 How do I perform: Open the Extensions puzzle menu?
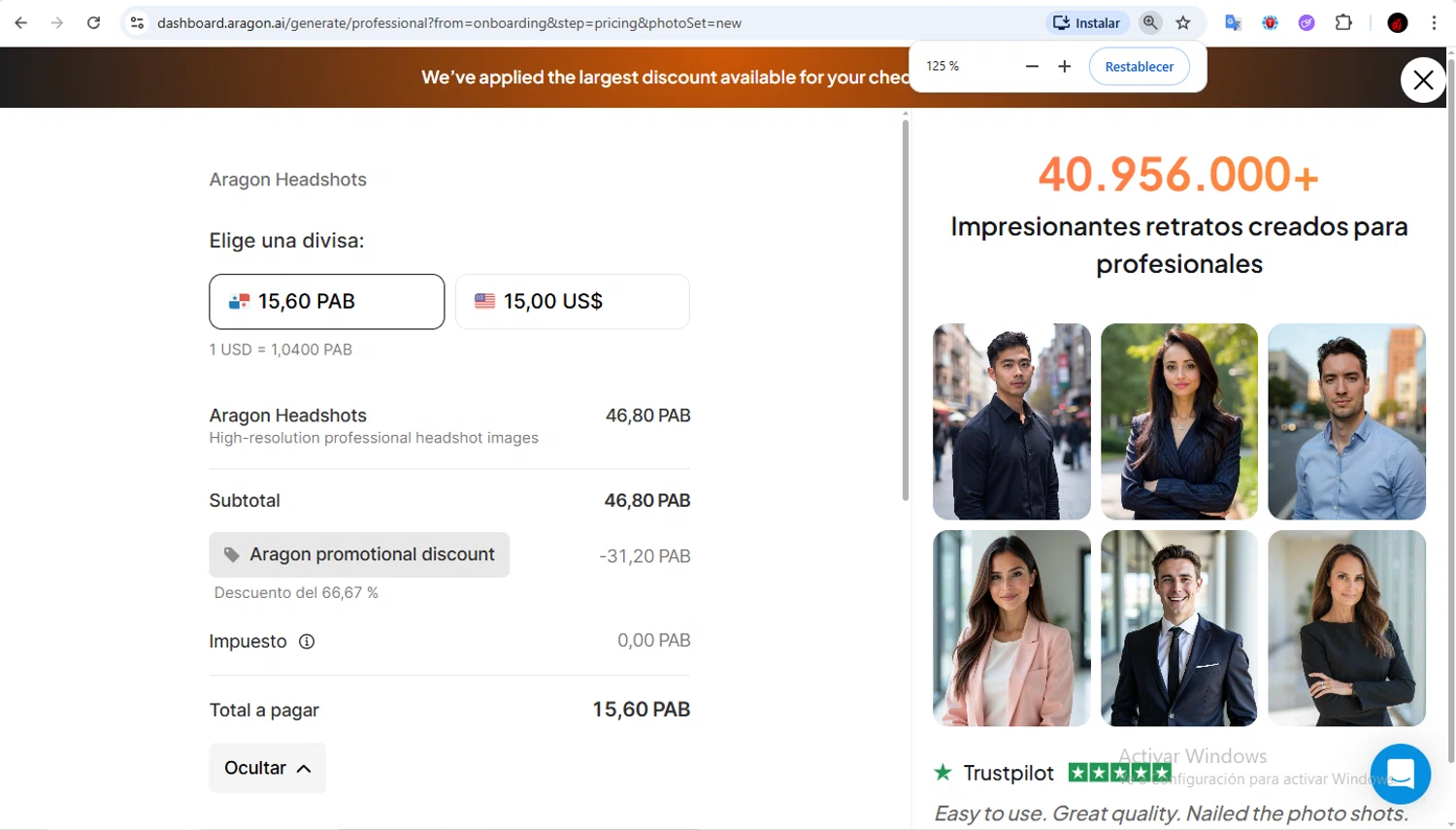pyautogui.click(x=1343, y=22)
